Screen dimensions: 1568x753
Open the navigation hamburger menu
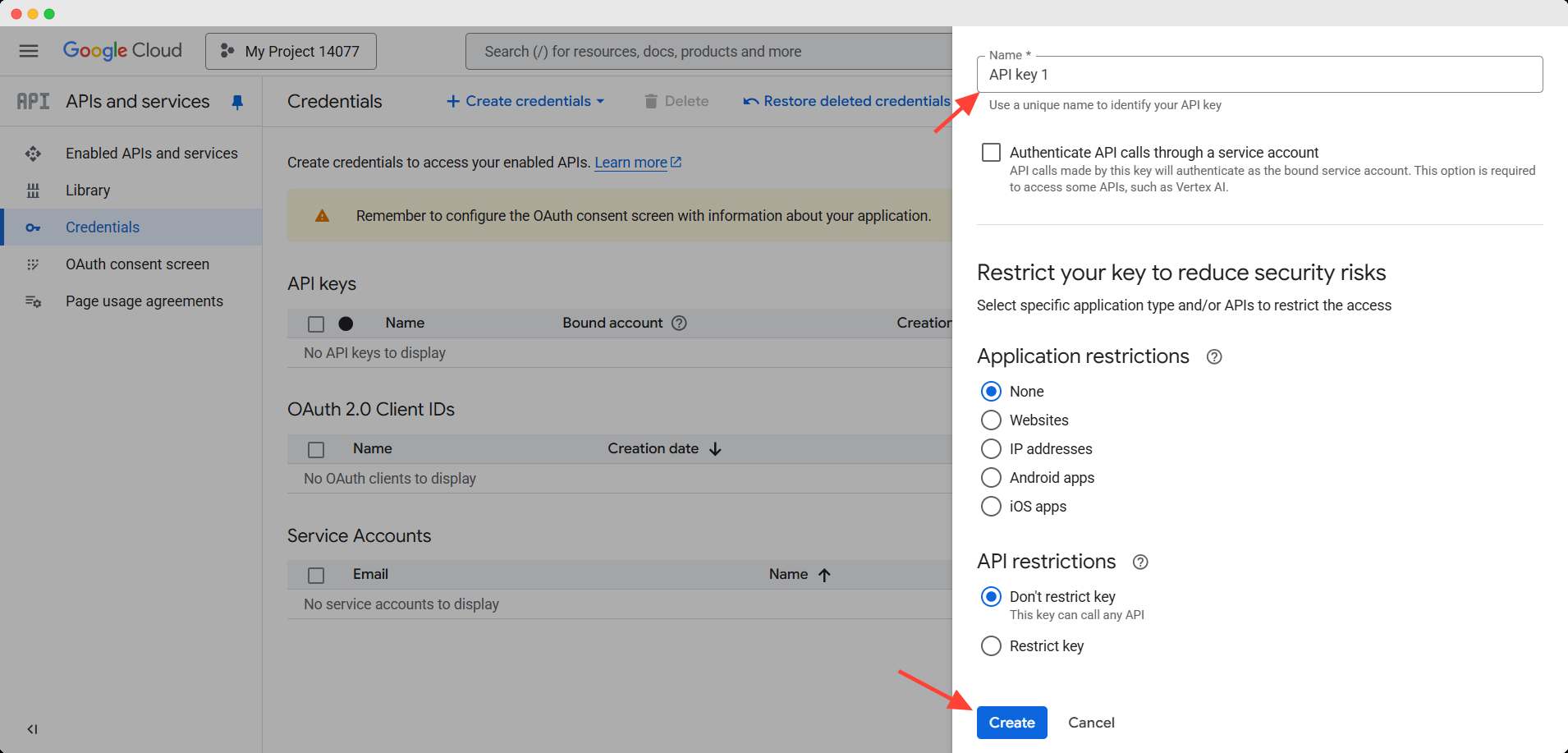(28, 50)
